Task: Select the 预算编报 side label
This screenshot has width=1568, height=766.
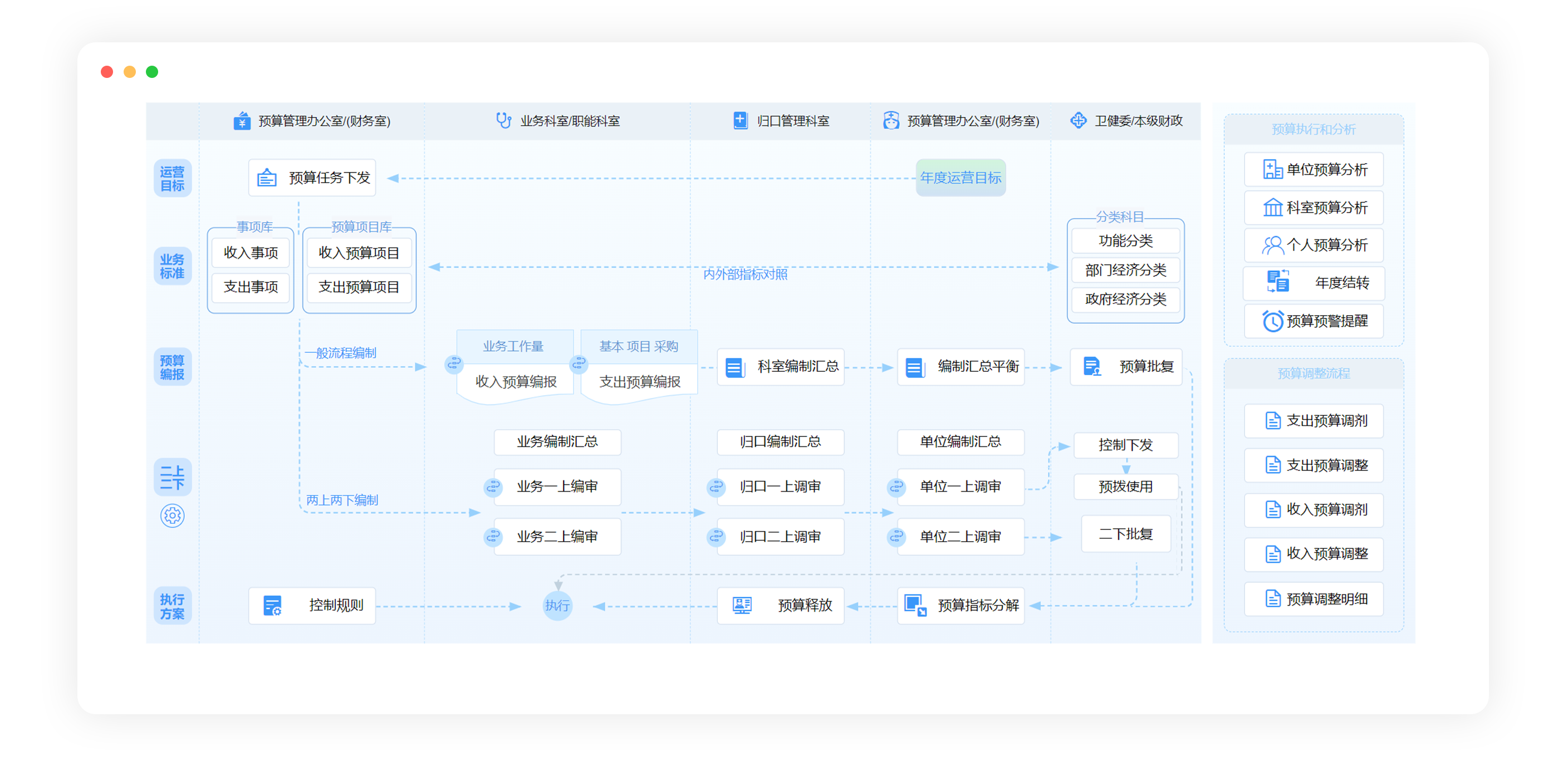Action: pos(172,367)
